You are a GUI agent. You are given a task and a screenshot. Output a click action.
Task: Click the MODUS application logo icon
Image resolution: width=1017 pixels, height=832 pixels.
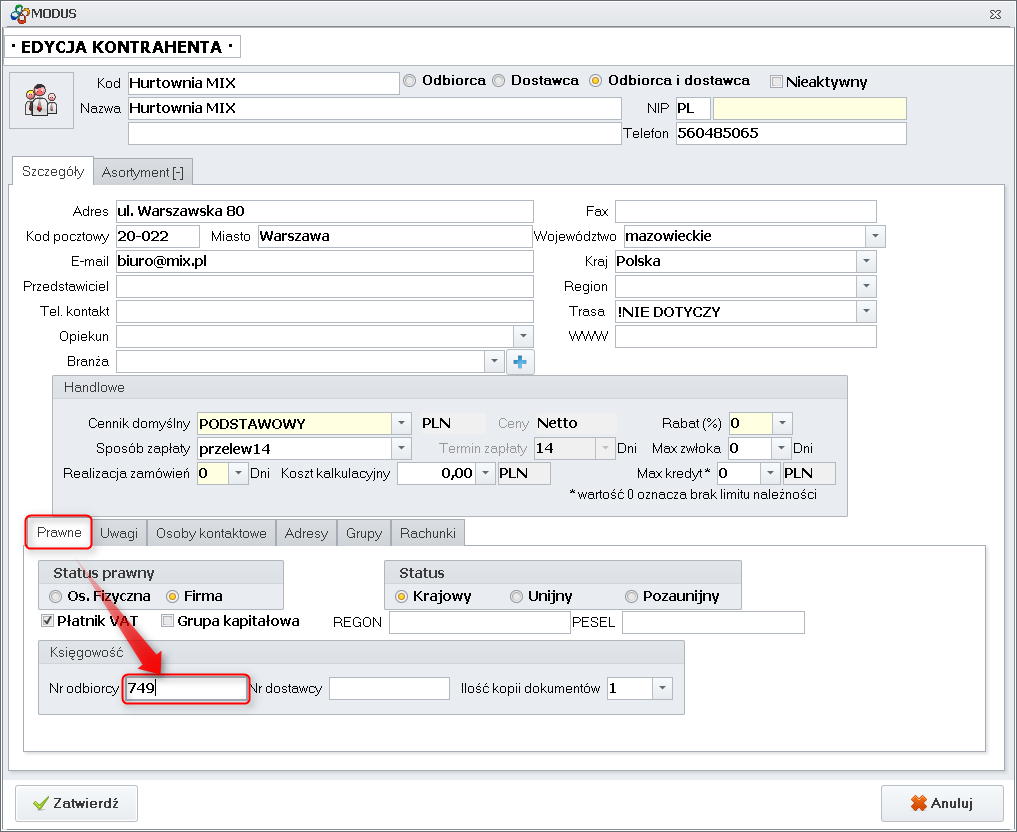tap(14, 13)
